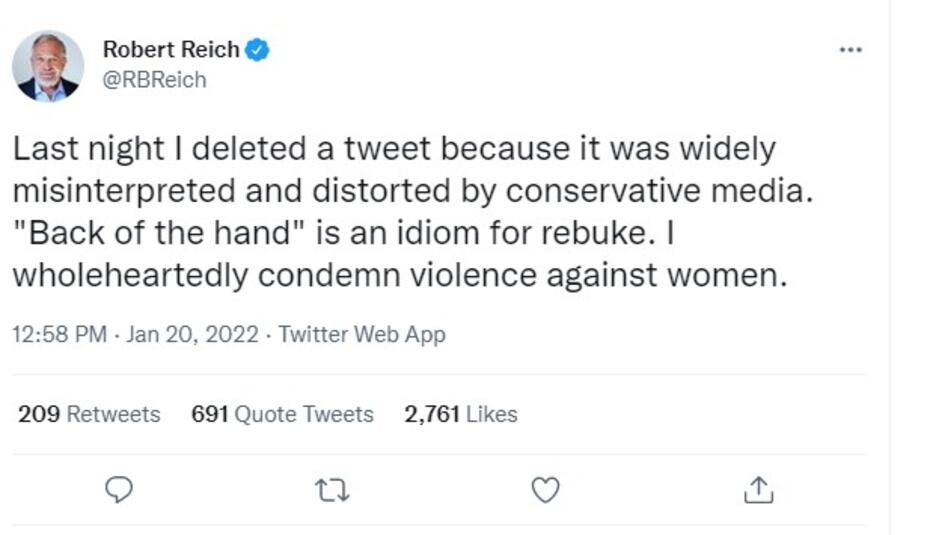Click the 209 retweet count number
This screenshot has height=535, width=930.
pos(39,414)
